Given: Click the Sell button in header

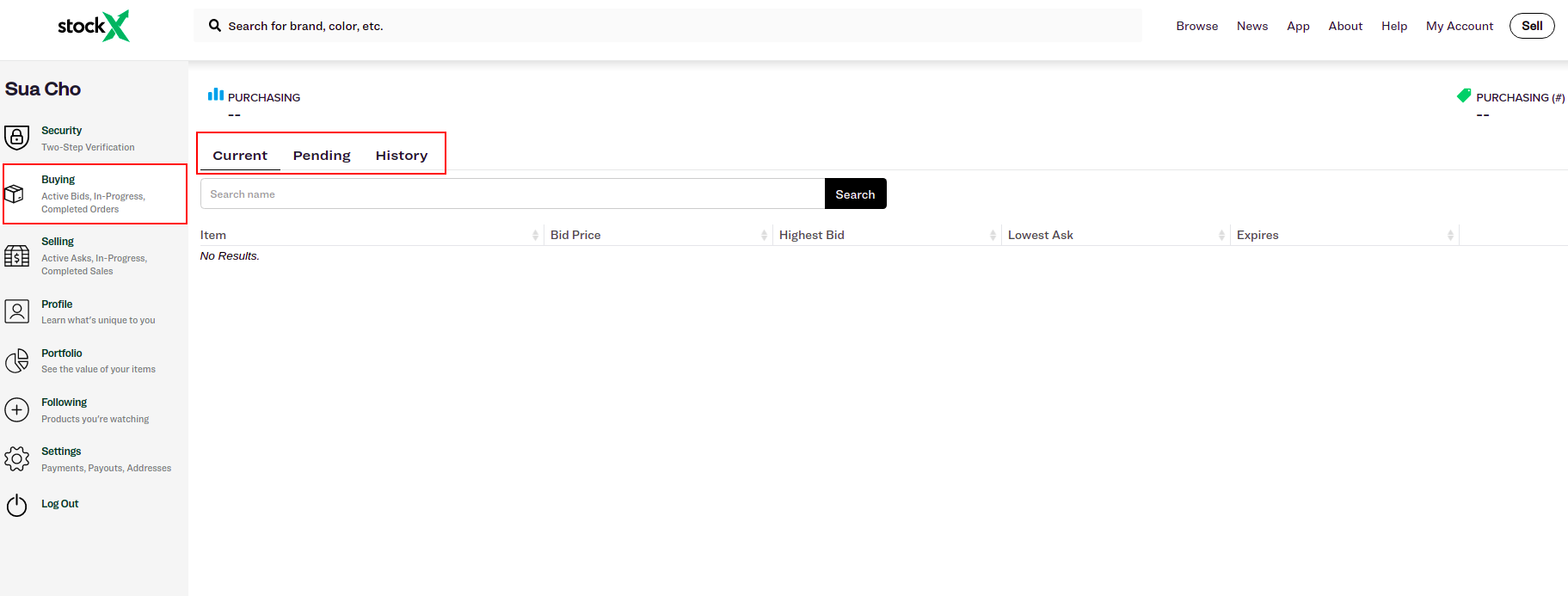Looking at the screenshot, I should tap(1532, 26).
